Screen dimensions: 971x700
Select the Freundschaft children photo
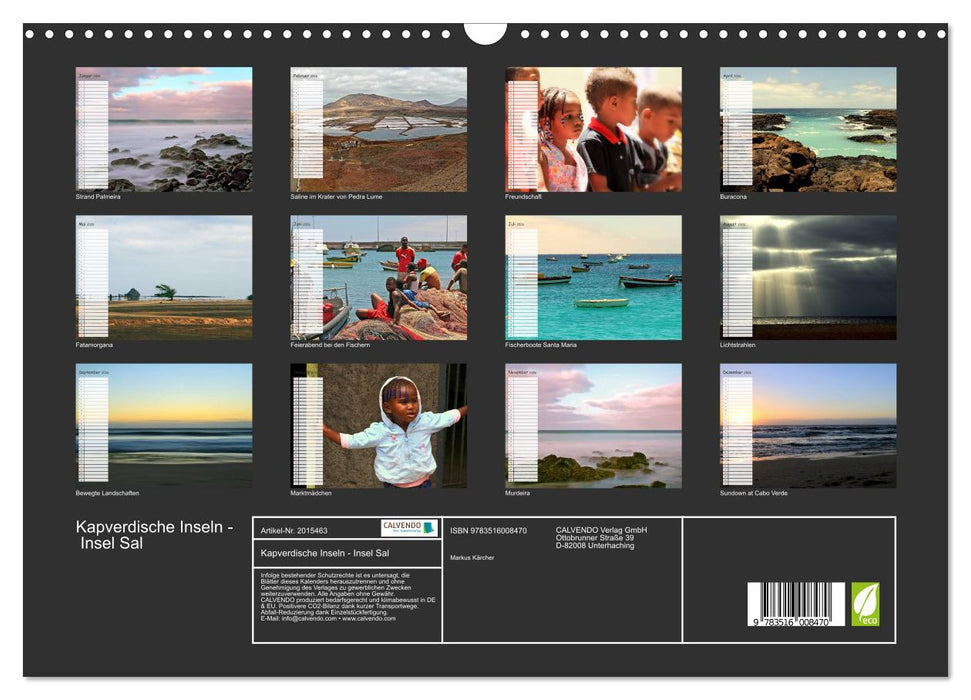(593, 129)
